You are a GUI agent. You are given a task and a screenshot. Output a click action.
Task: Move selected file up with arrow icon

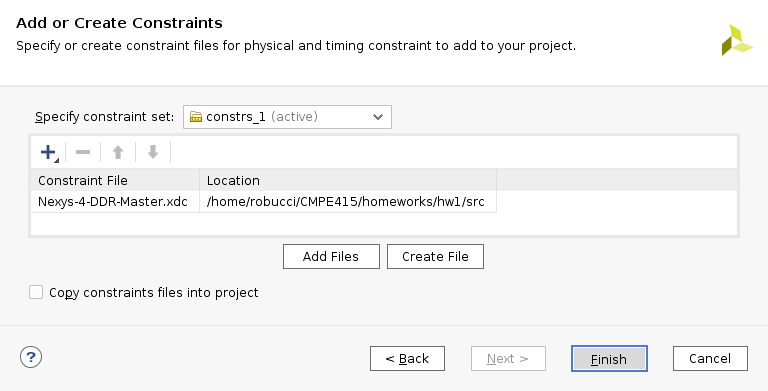click(x=118, y=152)
